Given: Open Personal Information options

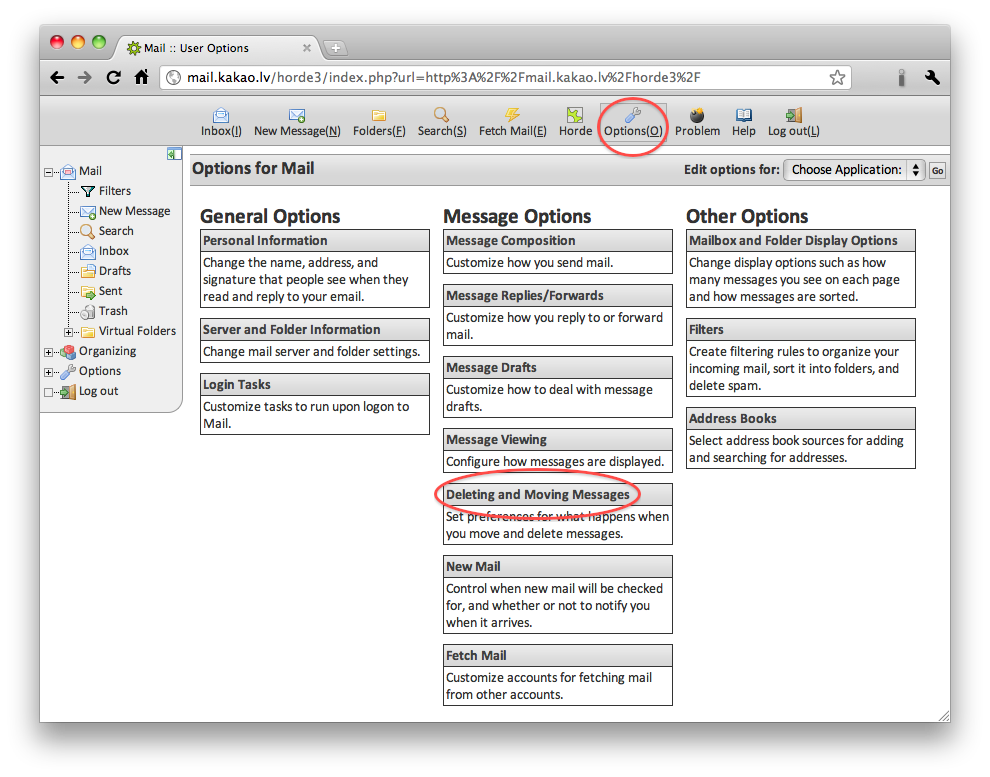Looking at the screenshot, I should tap(265, 240).
